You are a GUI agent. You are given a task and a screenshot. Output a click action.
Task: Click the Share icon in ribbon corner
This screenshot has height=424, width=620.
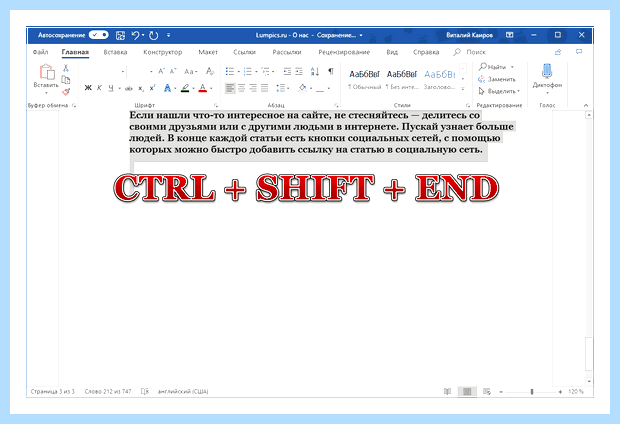click(558, 52)
